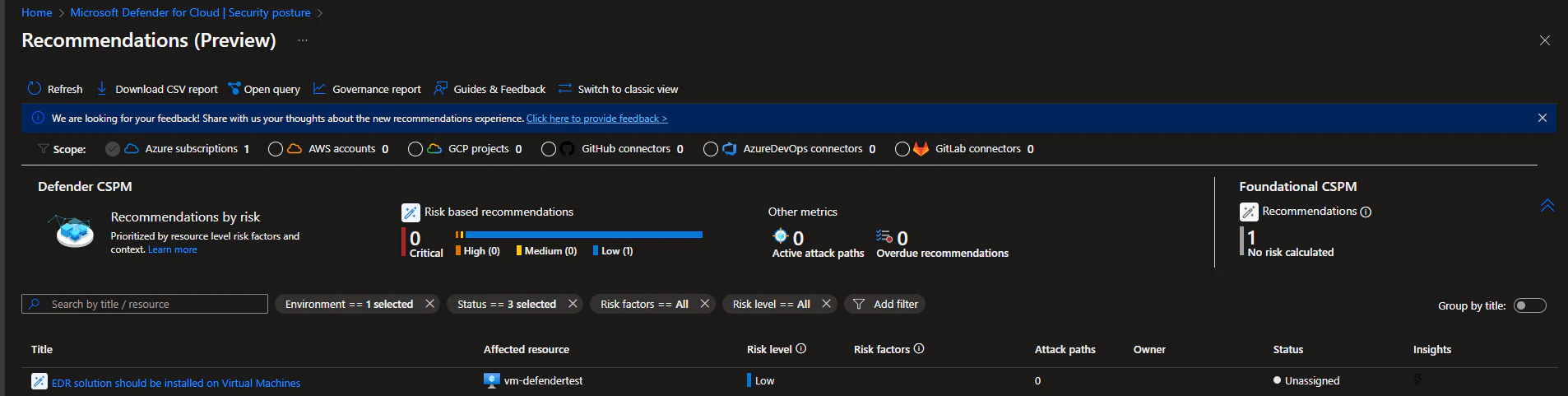Open Microsoft Defender for Cloud Security posture breadcrumb
The height and width of the screenshot is (396, 1568).
point(191,12)
